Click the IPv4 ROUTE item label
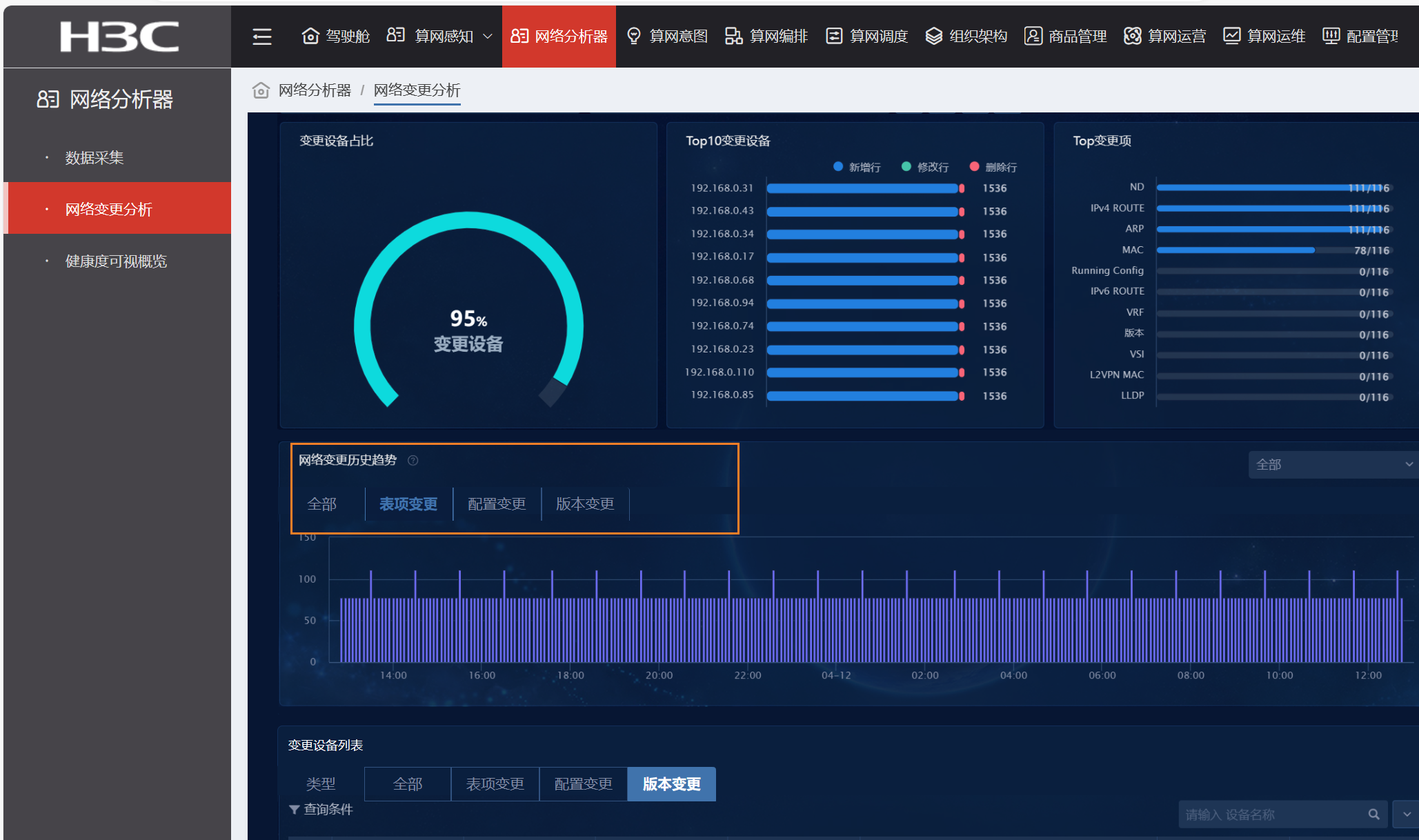Image resolution: width=1419 pixels, height=840 pixels. point(1117,208)
